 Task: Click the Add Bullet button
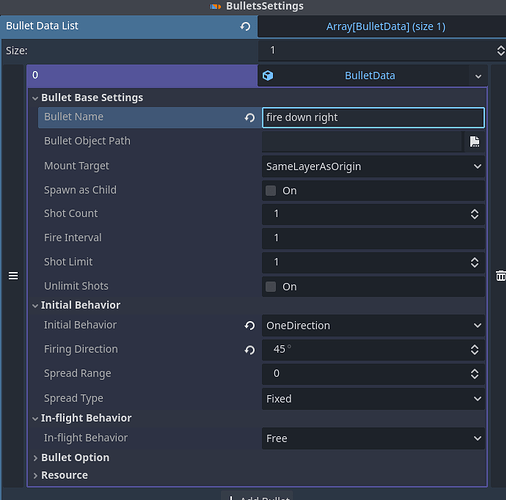257,496
